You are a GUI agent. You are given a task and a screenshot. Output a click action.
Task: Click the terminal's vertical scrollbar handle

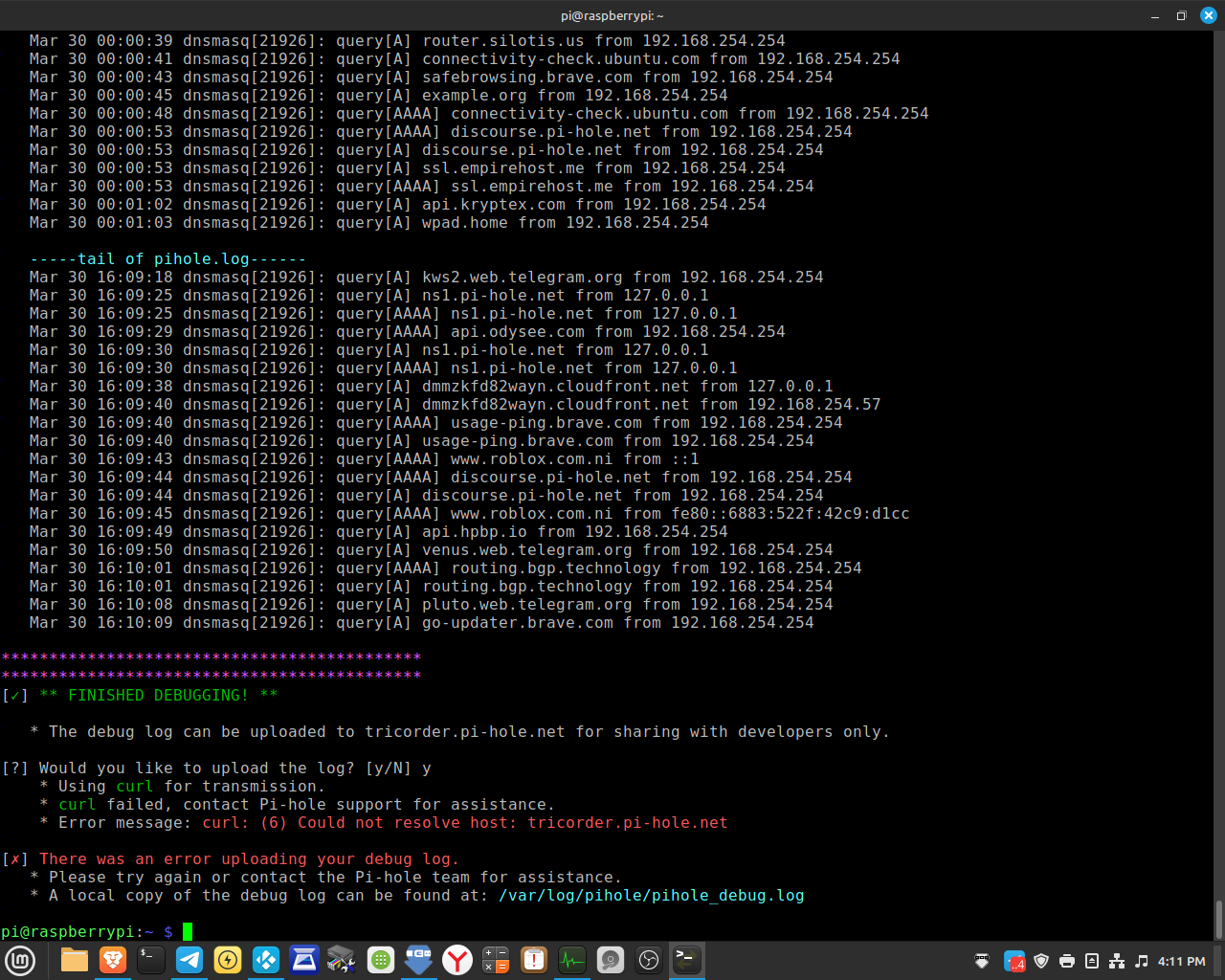[x=1218, y=920]
